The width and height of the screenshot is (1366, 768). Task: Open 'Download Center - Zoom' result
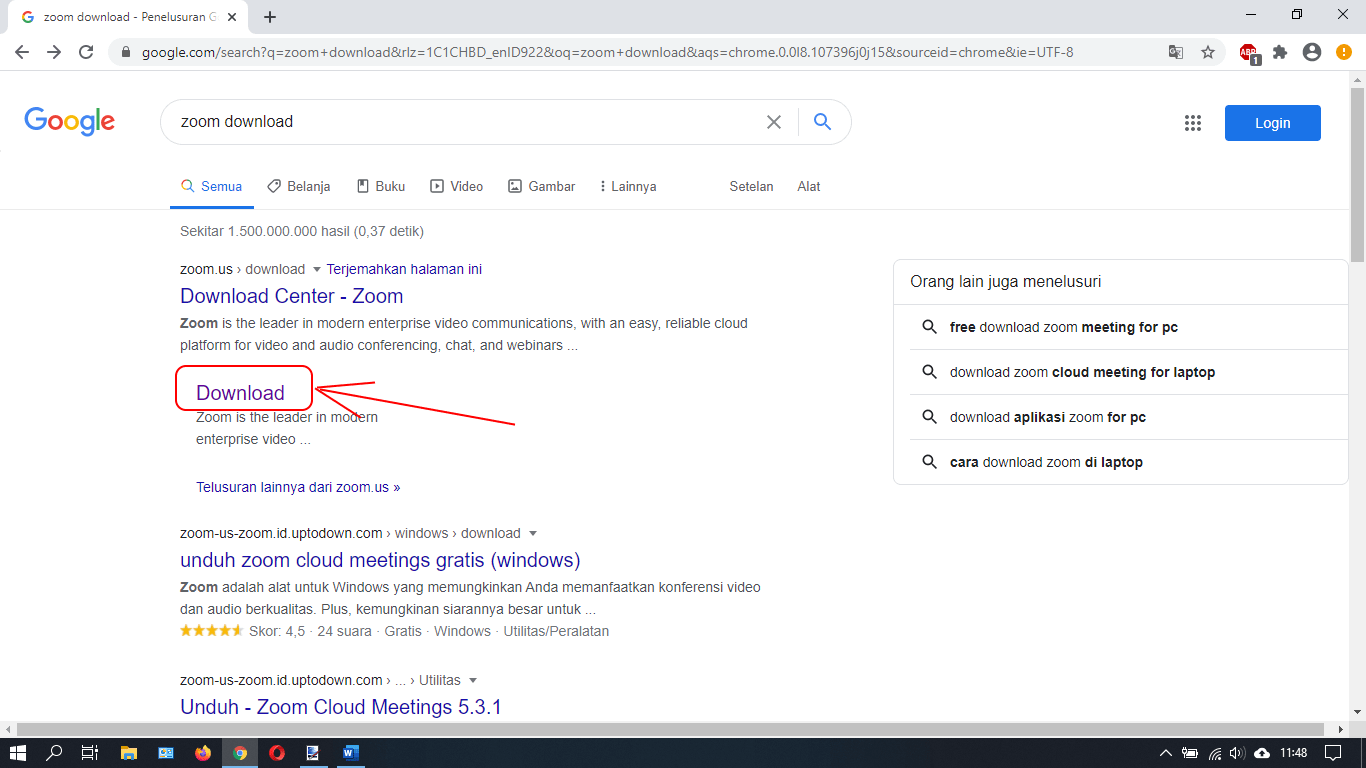[292, 296]
